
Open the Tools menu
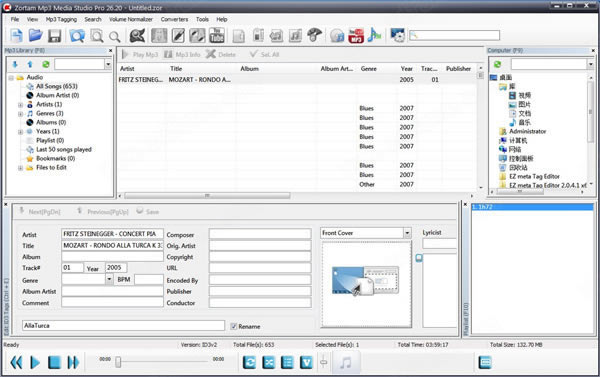(202, 19)
